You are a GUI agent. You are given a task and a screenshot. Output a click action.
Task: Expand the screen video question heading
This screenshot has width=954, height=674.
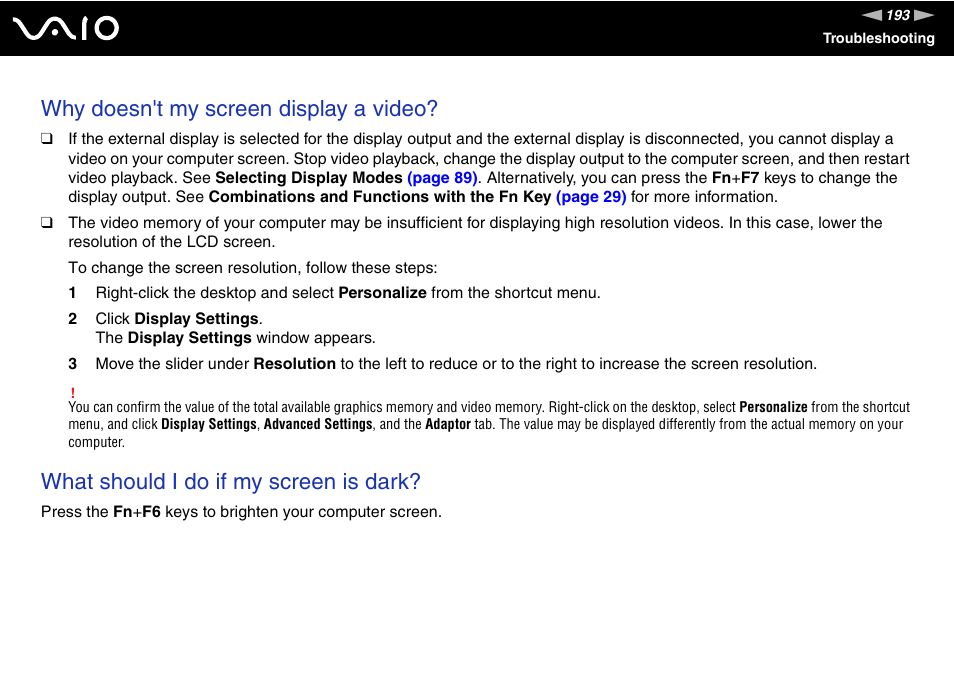(x=239, y=109)
